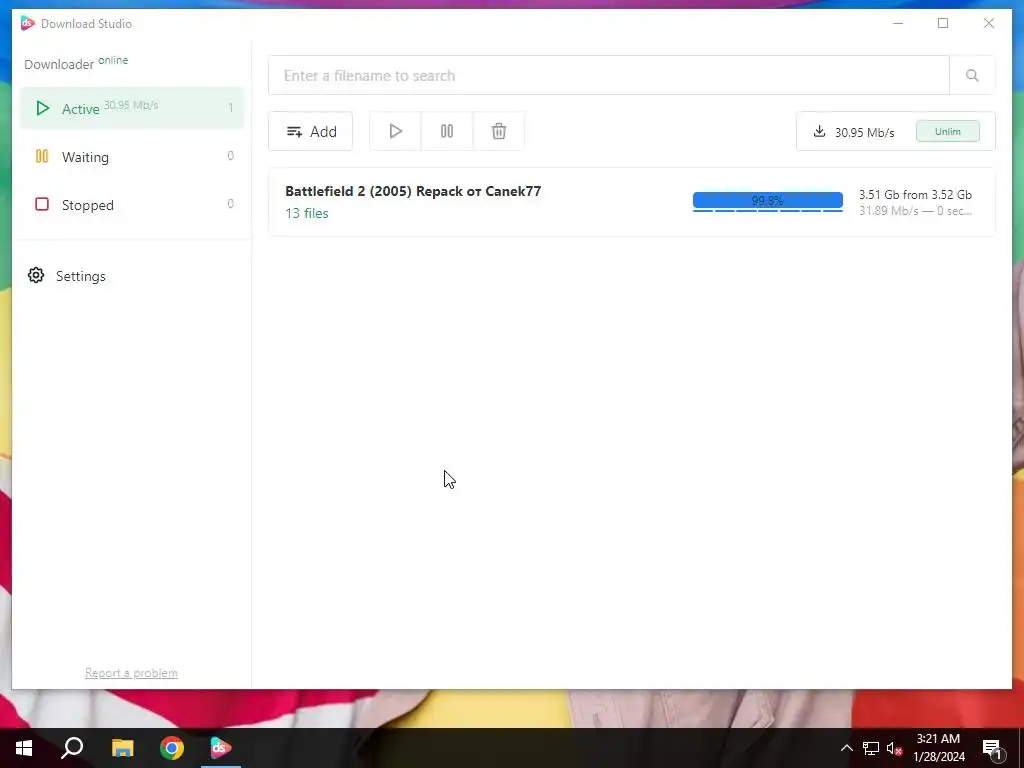Open the Windows Start menu
1024x768 pixels.
[x=24, y=748]
